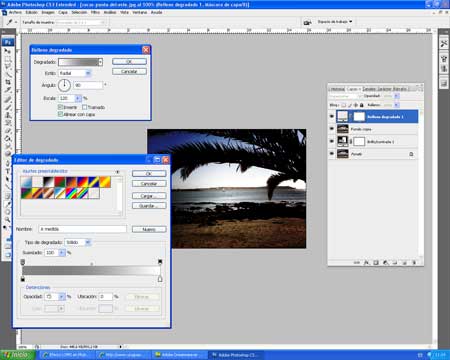
Task: Click the Go to Bridge icon
Action: 307,22
